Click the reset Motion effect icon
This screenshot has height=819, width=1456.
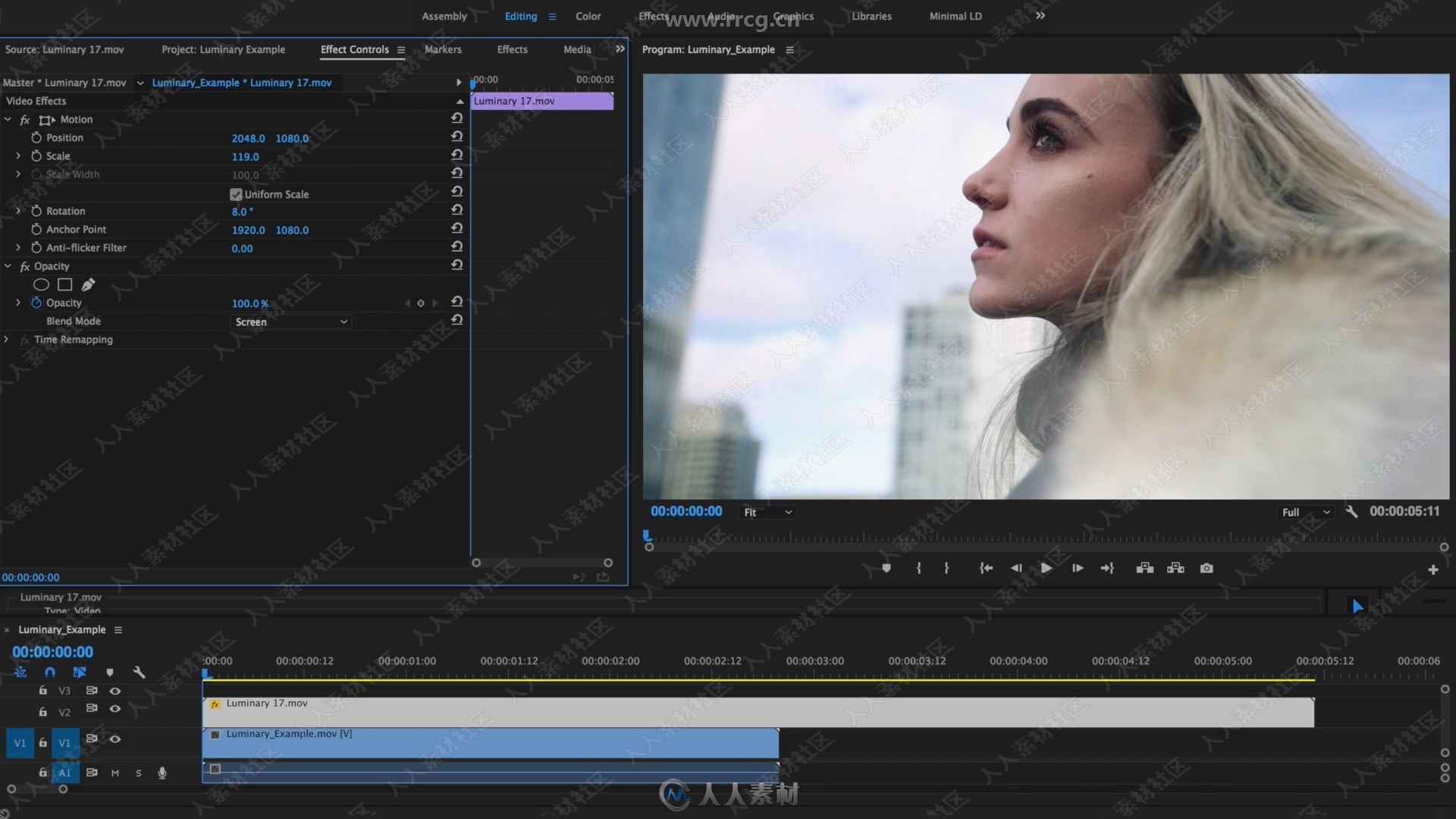click(456, 118)
